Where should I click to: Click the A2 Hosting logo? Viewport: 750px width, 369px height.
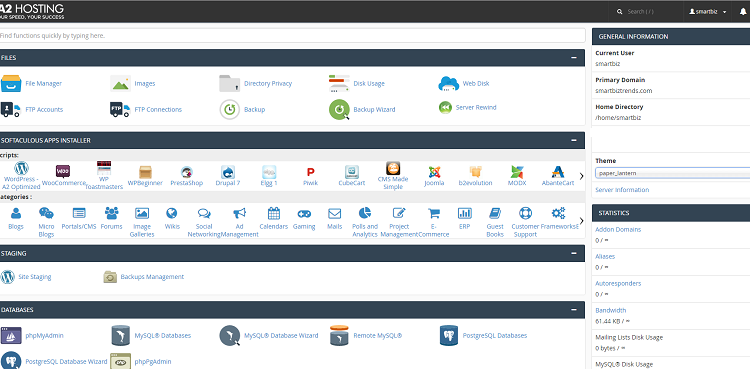click(32, 11)
